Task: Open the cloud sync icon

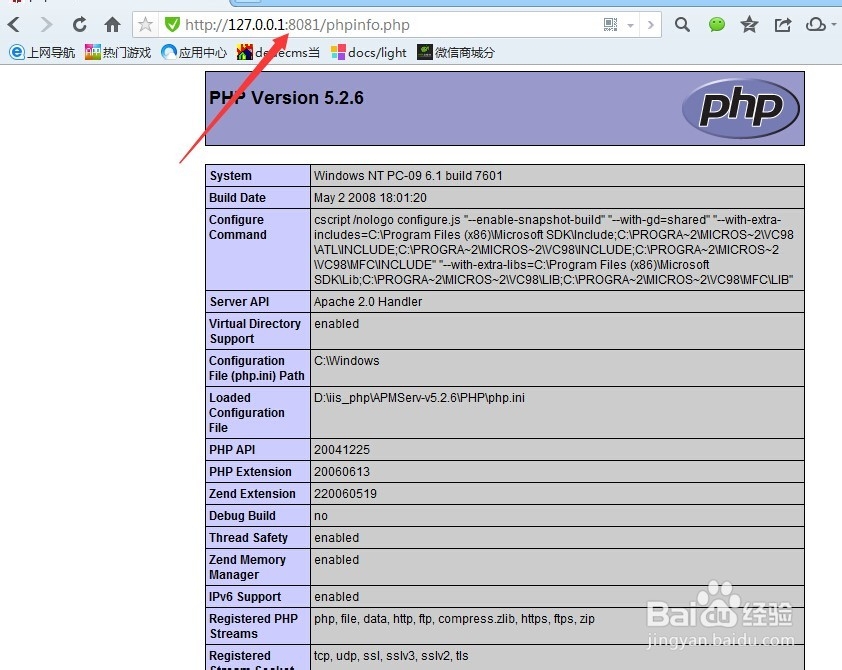Action: point(816,25)
